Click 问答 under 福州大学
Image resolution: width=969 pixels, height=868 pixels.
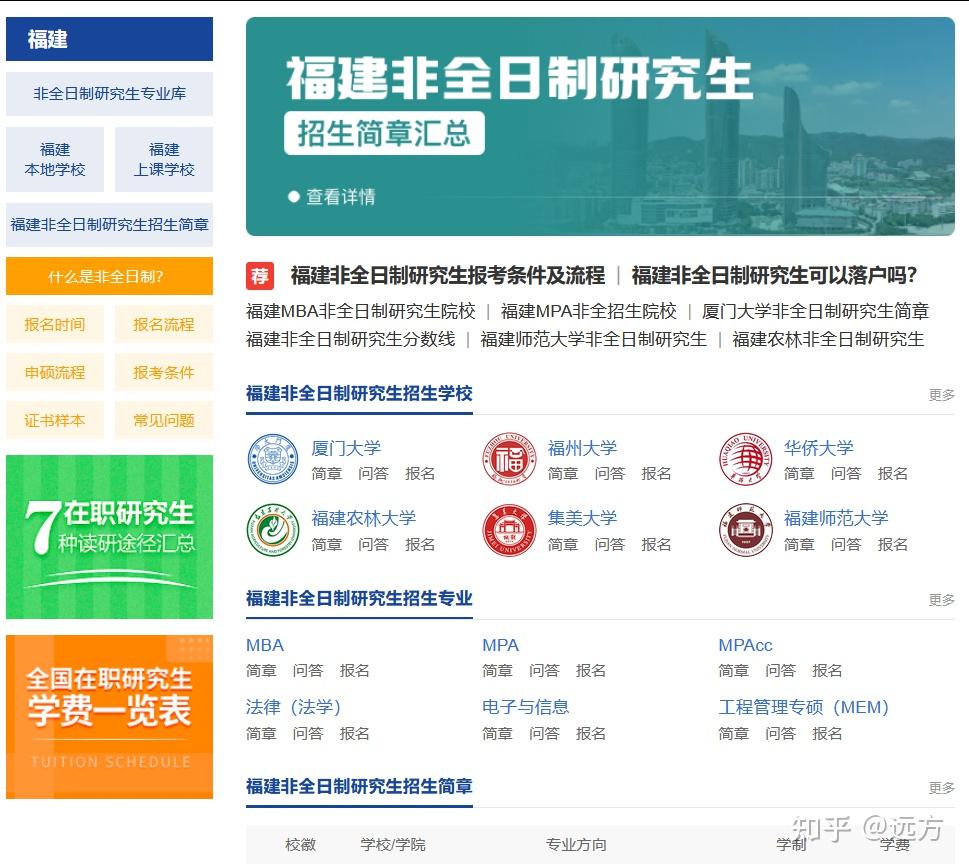pos(610,474)
